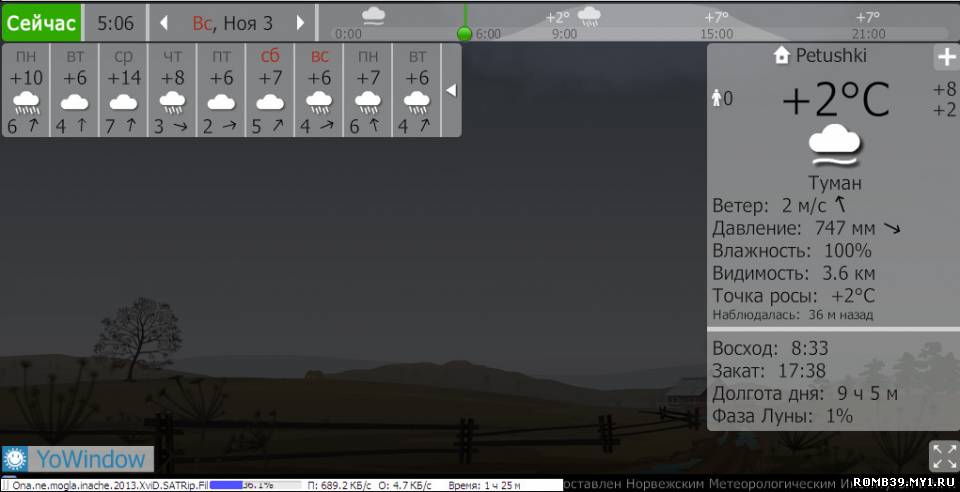Select the ср +14 forecast day
This screenshot has width=960, height=492.
124,90
